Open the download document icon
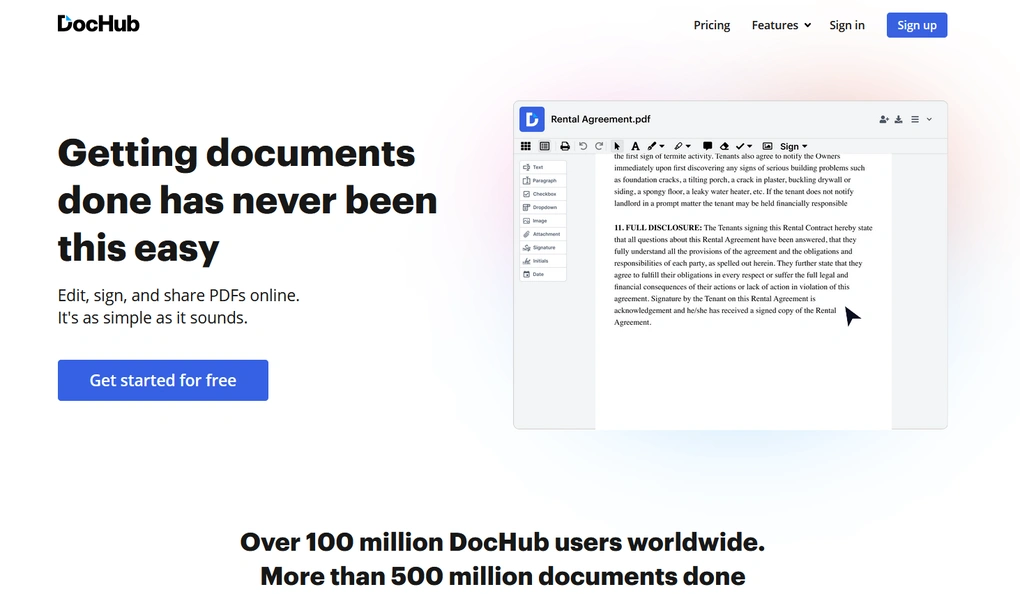The image size is (1020, 594). [x=898, y=119]
